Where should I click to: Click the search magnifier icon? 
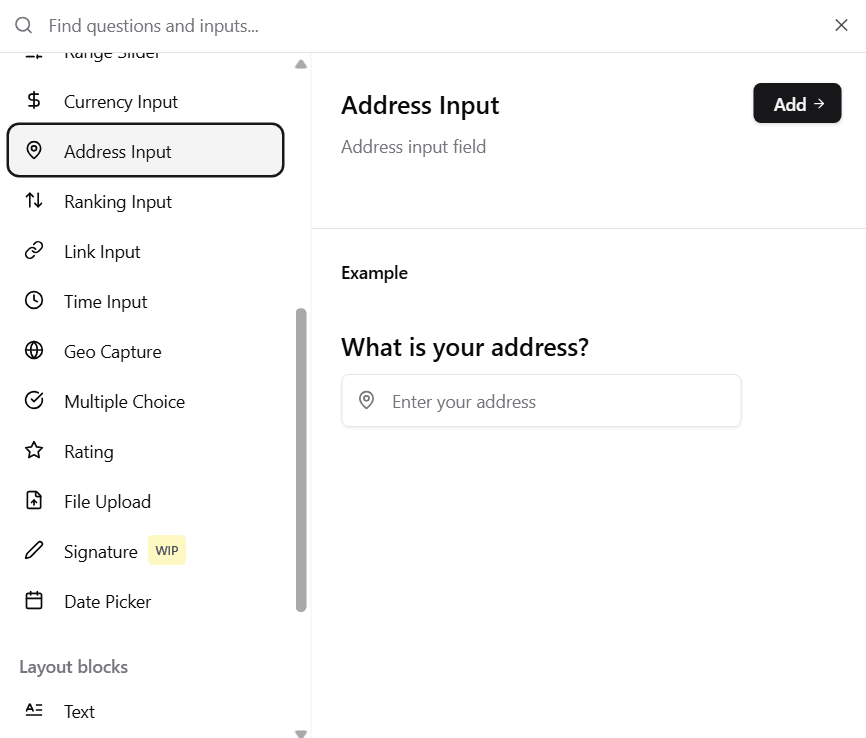click(22, 25)
